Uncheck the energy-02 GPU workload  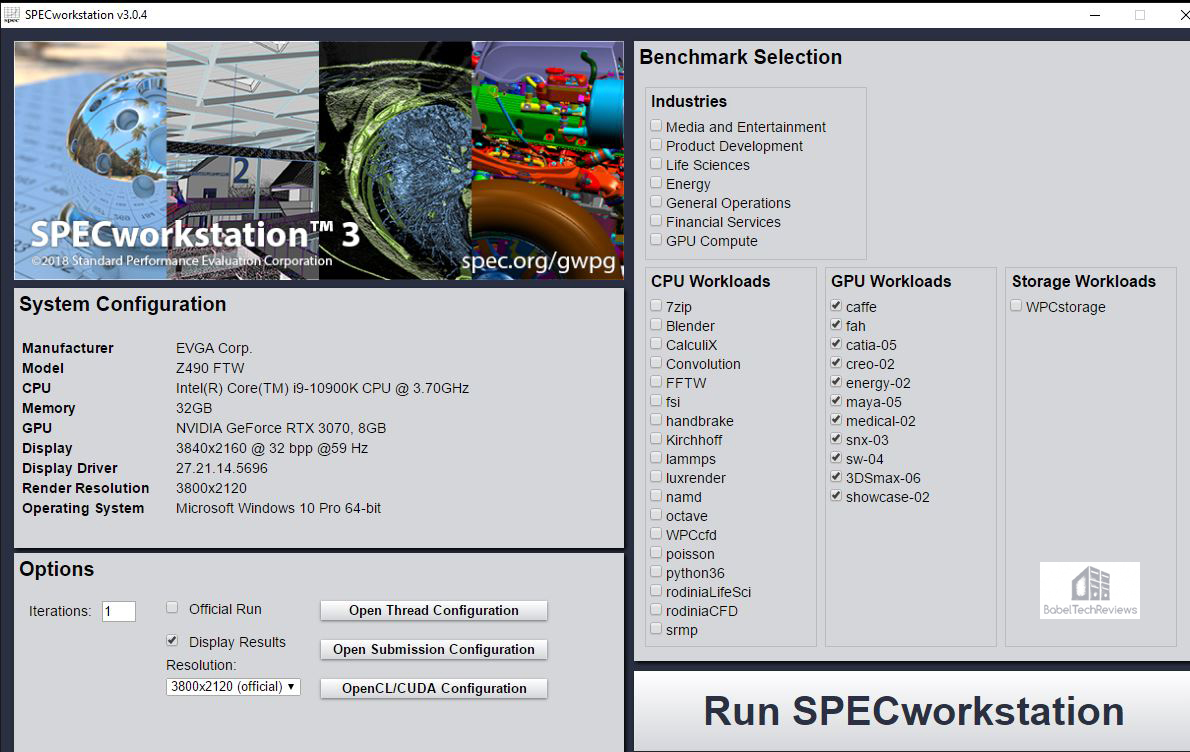(836, 382)
